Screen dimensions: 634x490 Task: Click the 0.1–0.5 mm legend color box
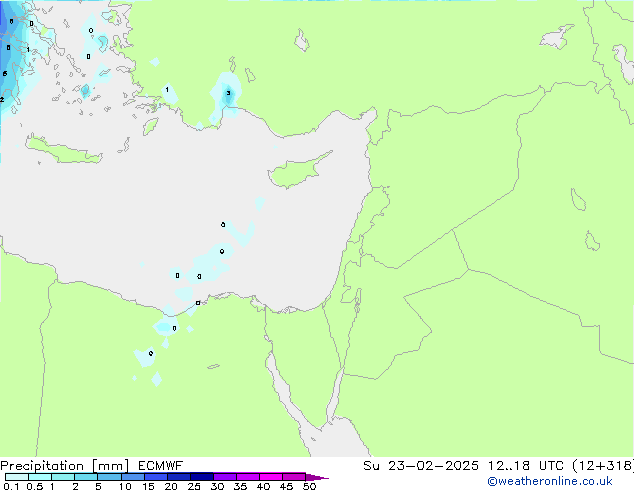17,477
